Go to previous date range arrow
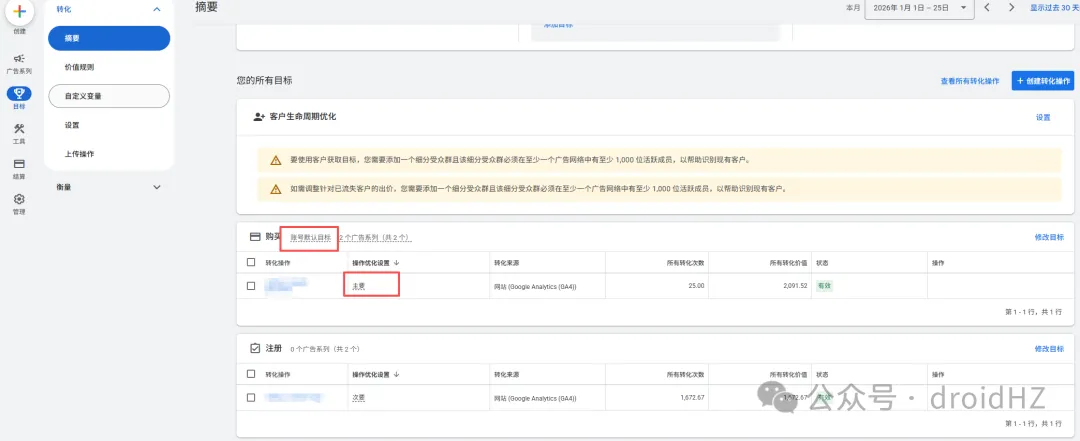The image size is (1080, 441). [987, 8]
